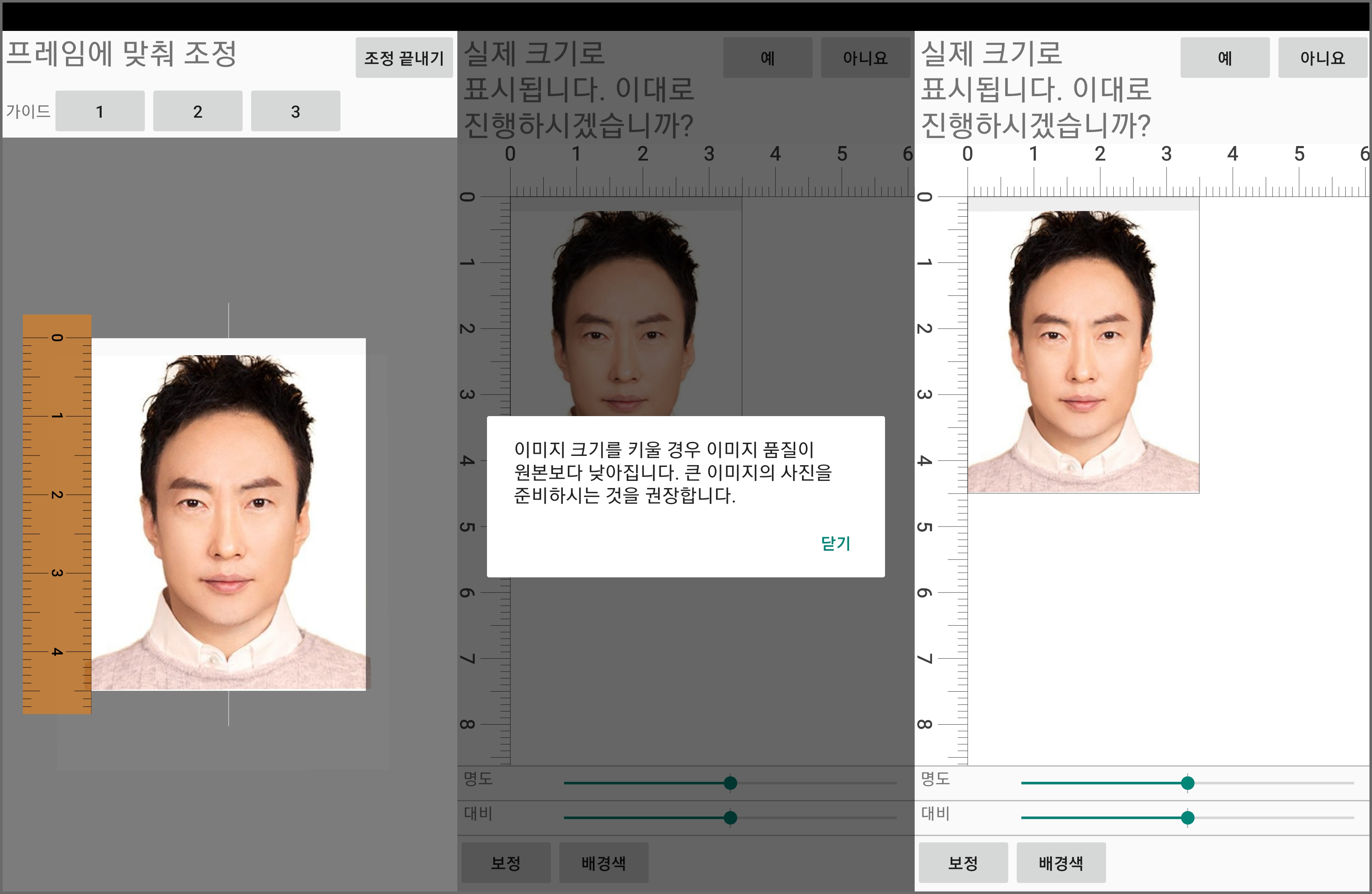
Task: Click the brown ruler overlay in left panel
Action: 56,514
